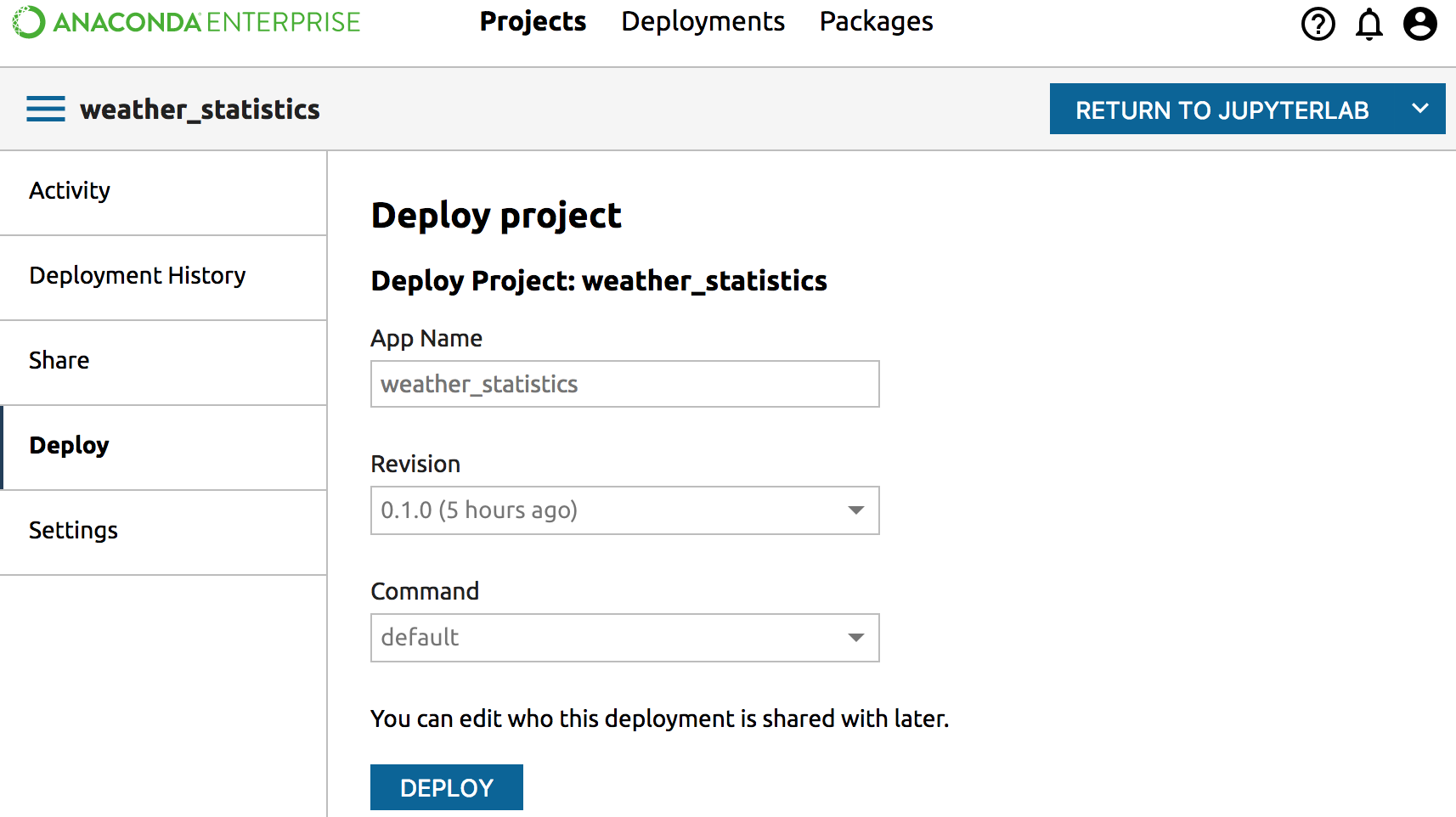Image resolution: width=1456 pixels, height=817 pixels.
Task: Open the Packages section
Action: pyautogui.click(x=876, y=22)
